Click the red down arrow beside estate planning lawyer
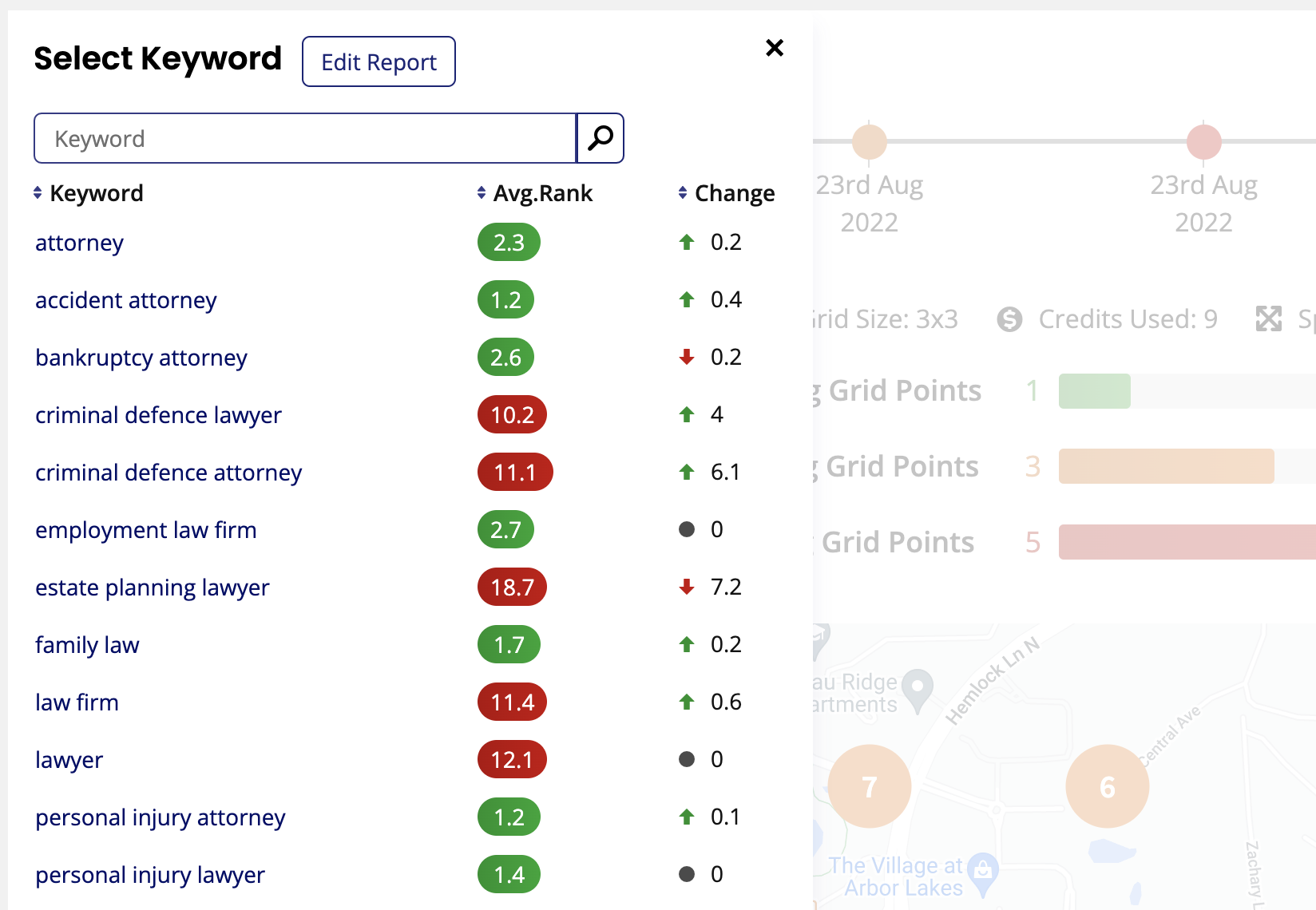Screen dimensions: 1316x910 686,587
